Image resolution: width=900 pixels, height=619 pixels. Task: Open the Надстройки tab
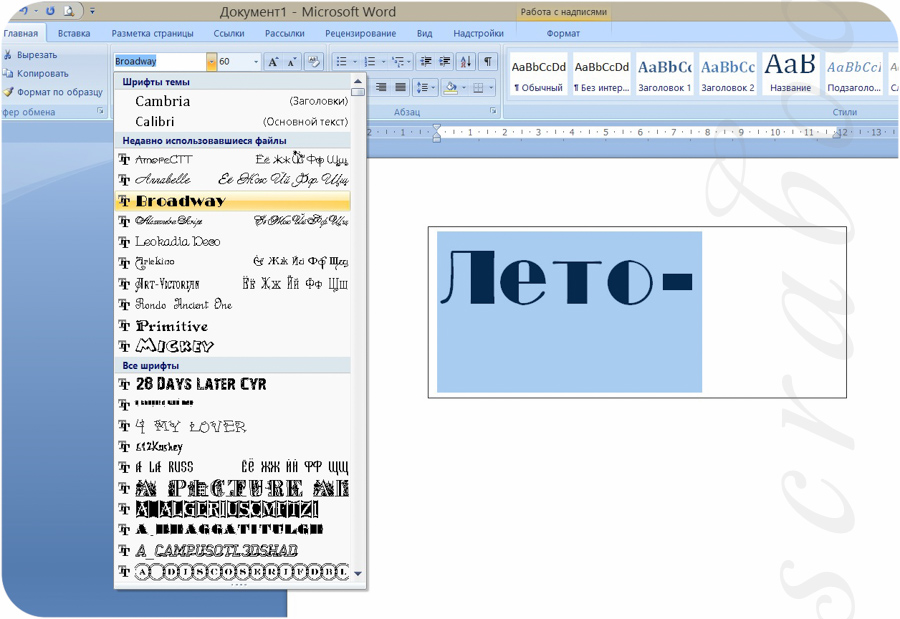[479, 33]
